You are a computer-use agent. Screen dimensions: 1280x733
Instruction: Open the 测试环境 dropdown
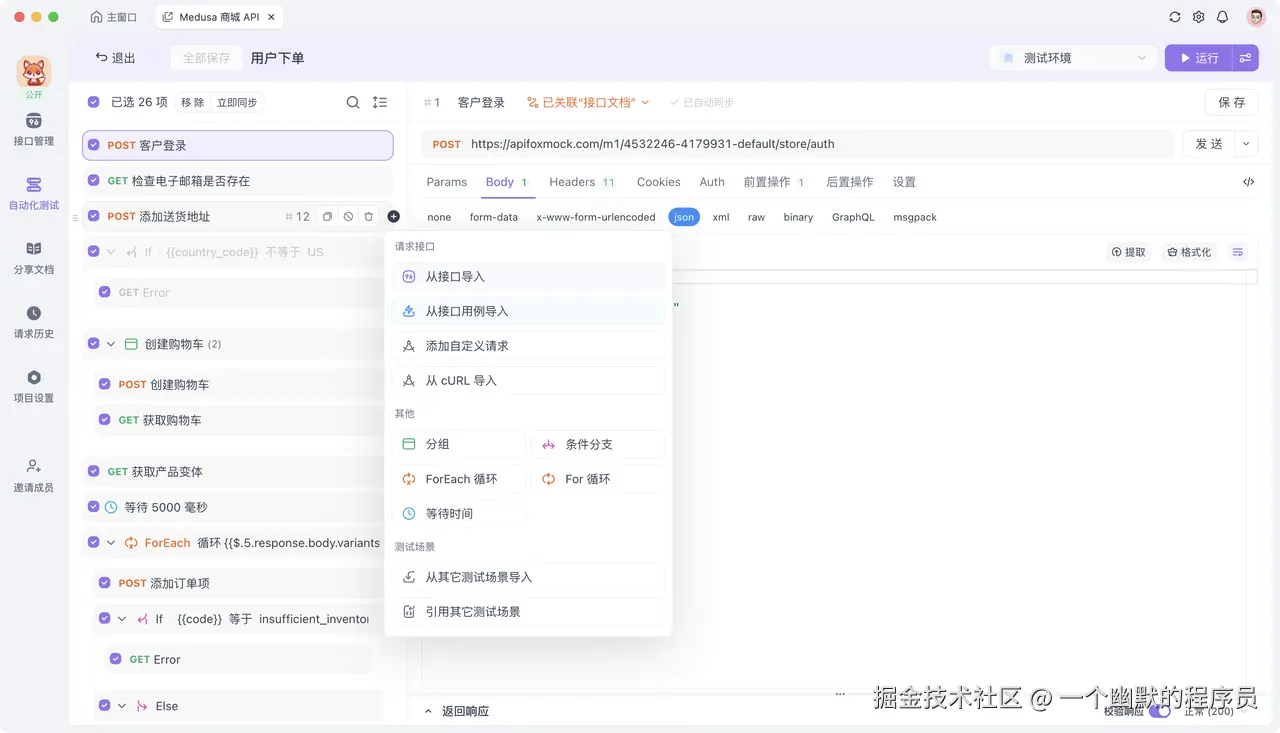tap(1072, 57)
